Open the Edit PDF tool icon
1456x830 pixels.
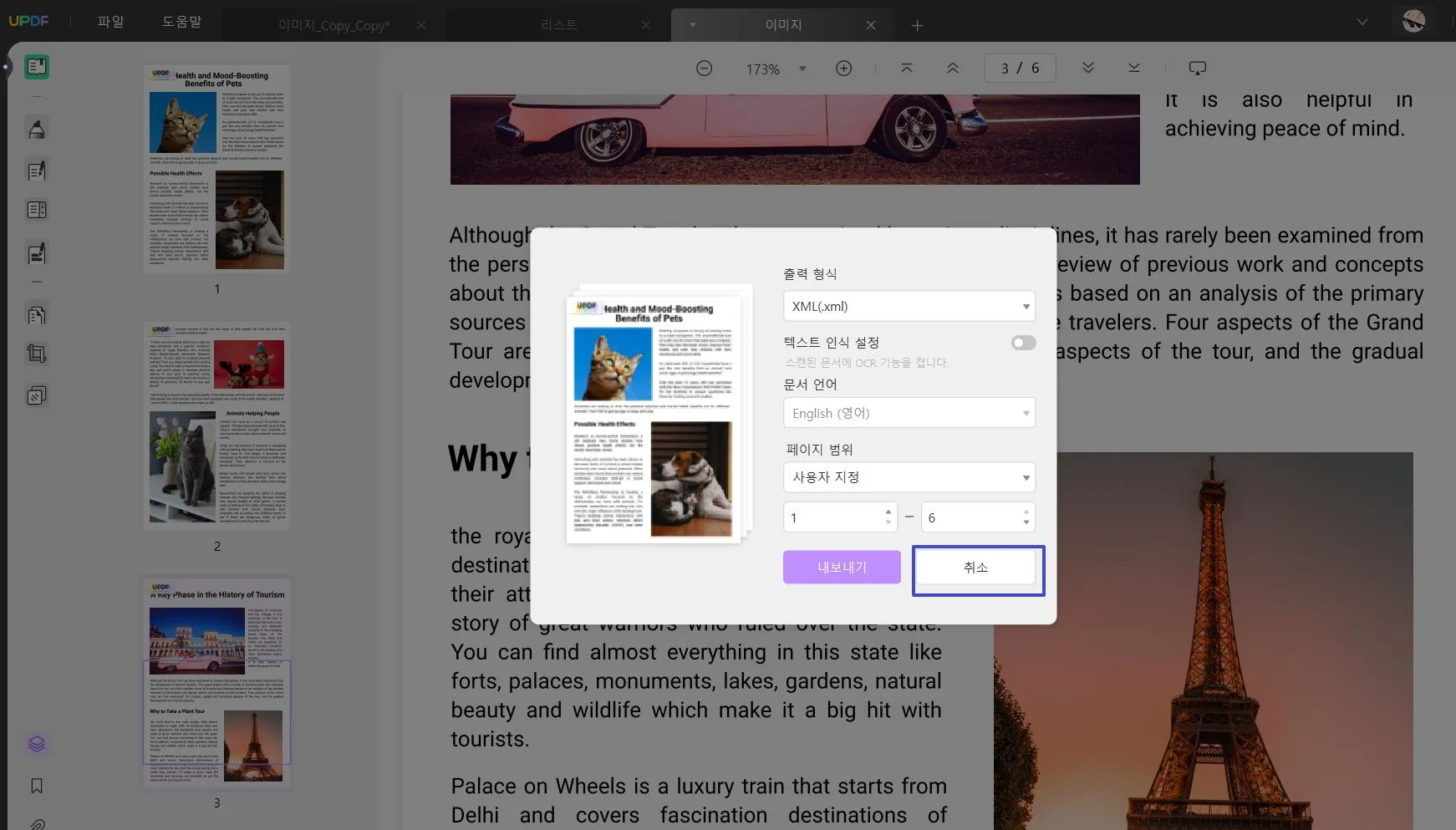coord(37,171)
